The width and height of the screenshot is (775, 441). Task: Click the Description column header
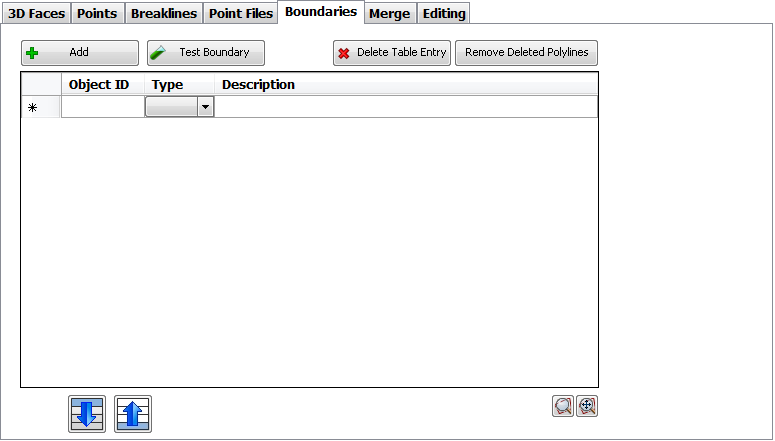406,85
